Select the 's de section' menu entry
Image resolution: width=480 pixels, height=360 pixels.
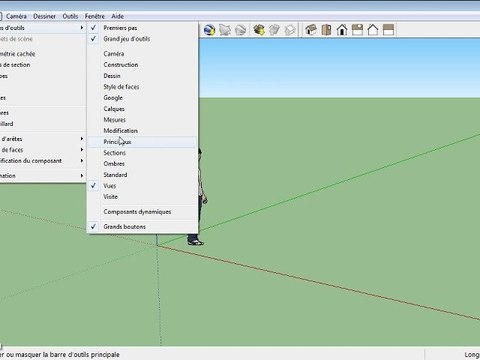click(x=42, y=65)
